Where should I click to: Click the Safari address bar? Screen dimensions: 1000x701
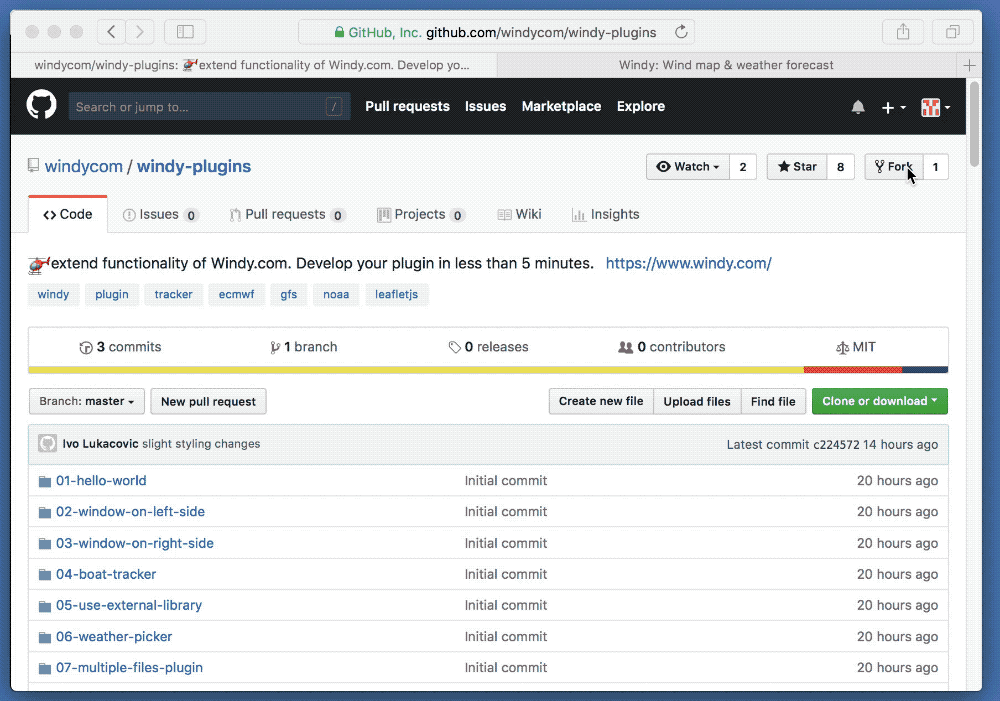click(x=496, y=32)
